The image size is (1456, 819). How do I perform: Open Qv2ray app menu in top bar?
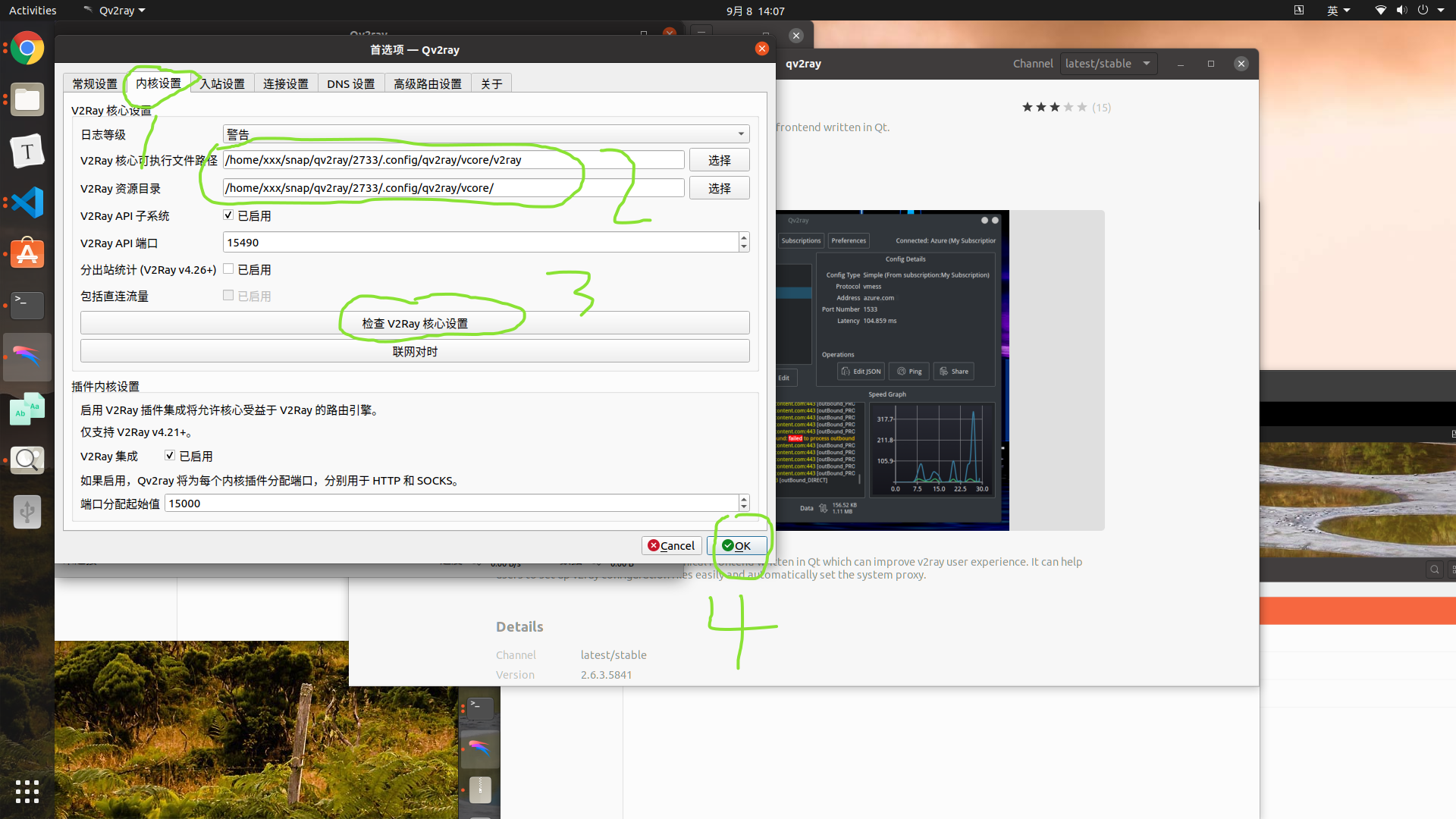click(x=115, y=11)
